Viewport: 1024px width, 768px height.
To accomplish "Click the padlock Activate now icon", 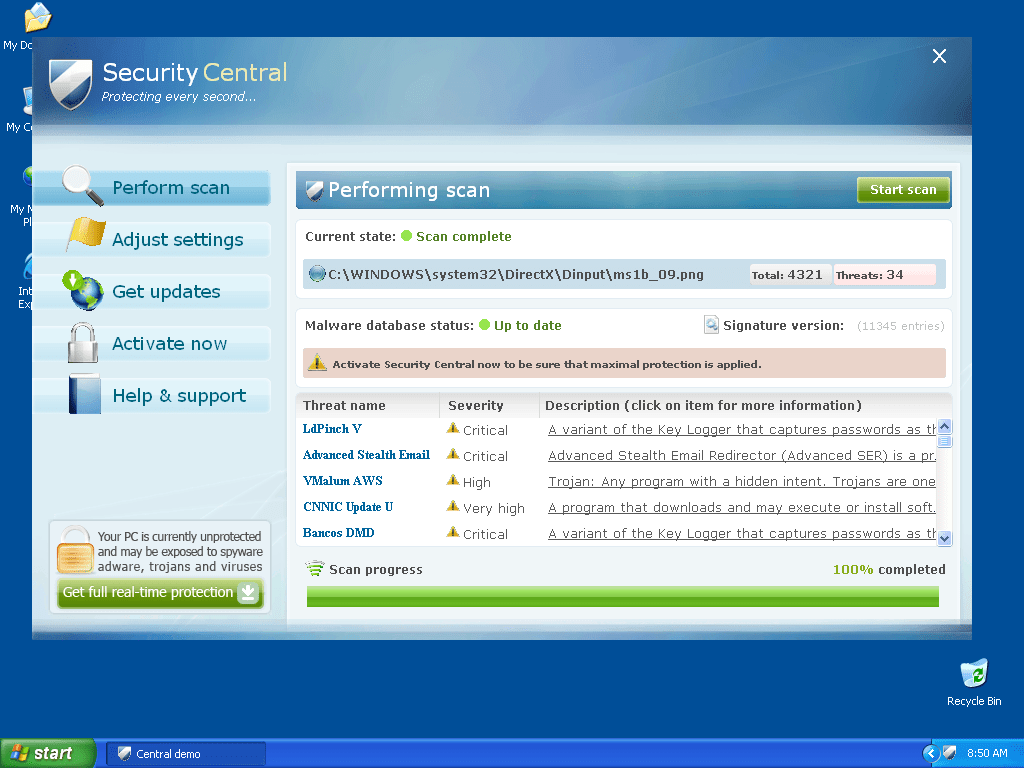I will [83, 343].
